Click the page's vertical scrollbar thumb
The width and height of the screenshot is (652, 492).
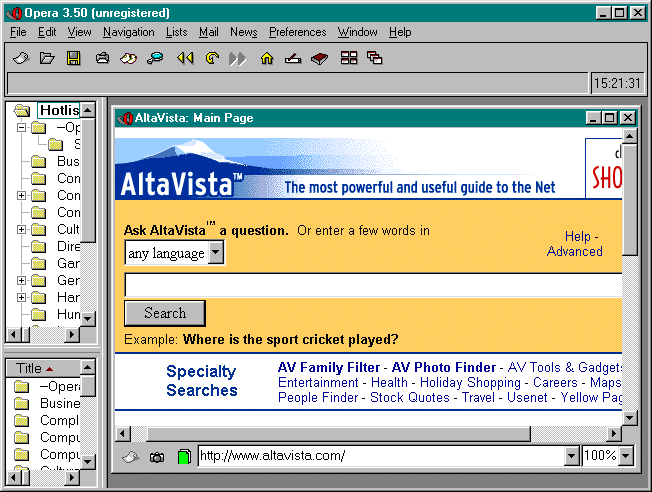click(630, 200)
